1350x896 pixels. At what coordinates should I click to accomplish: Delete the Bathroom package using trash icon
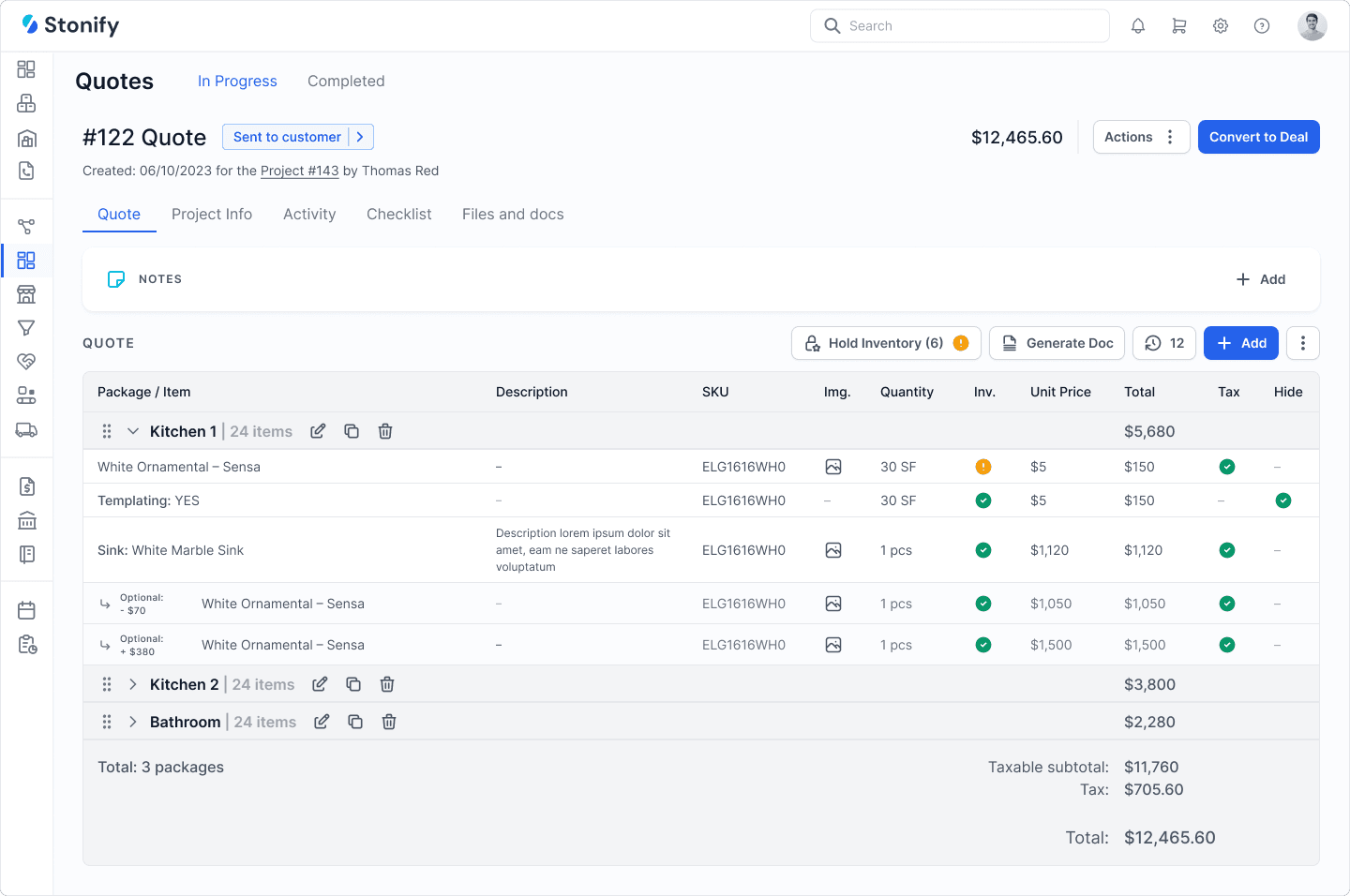[x=389, y=722]
